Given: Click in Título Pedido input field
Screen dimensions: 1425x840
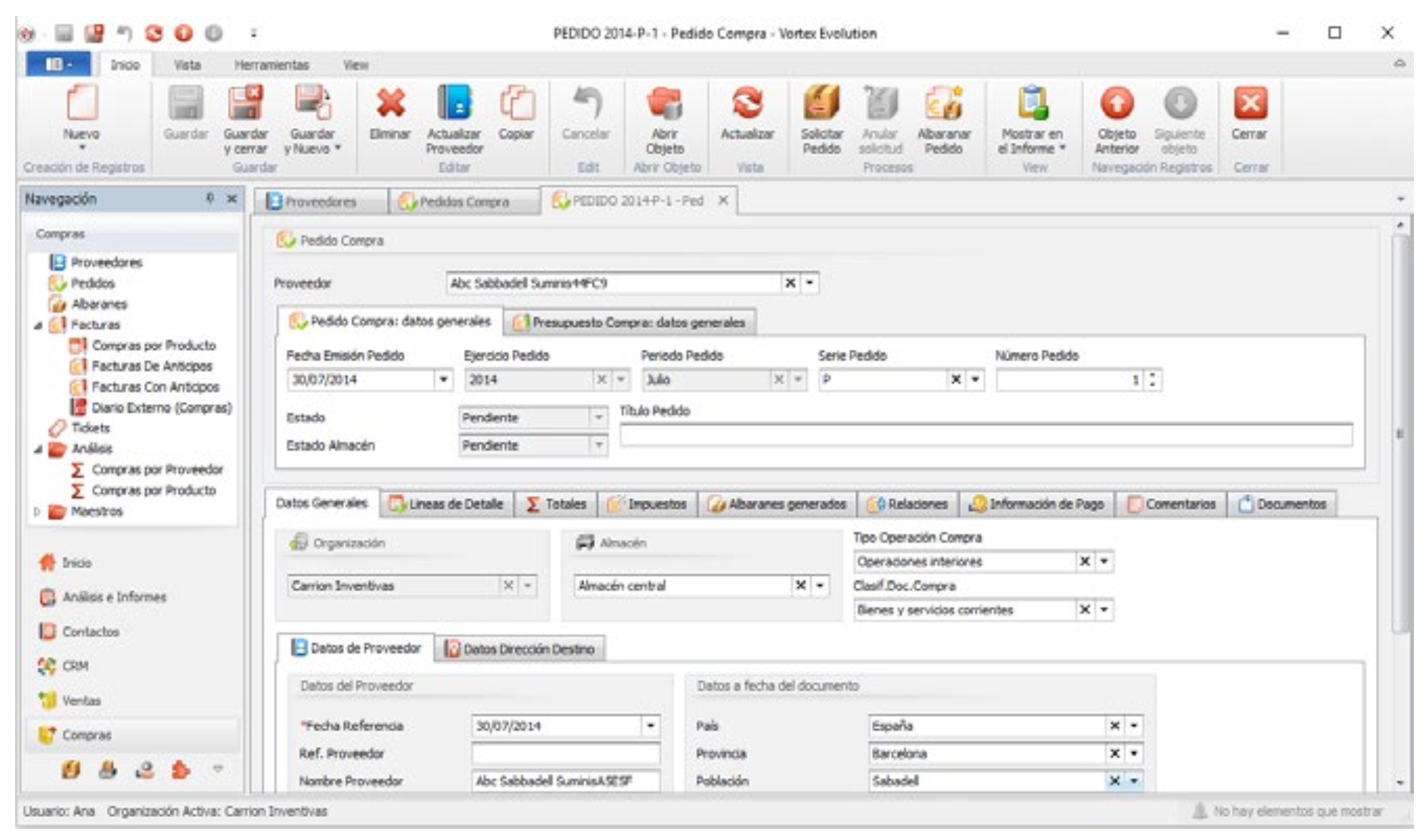Looking at the screenshot, I should 985,435.
